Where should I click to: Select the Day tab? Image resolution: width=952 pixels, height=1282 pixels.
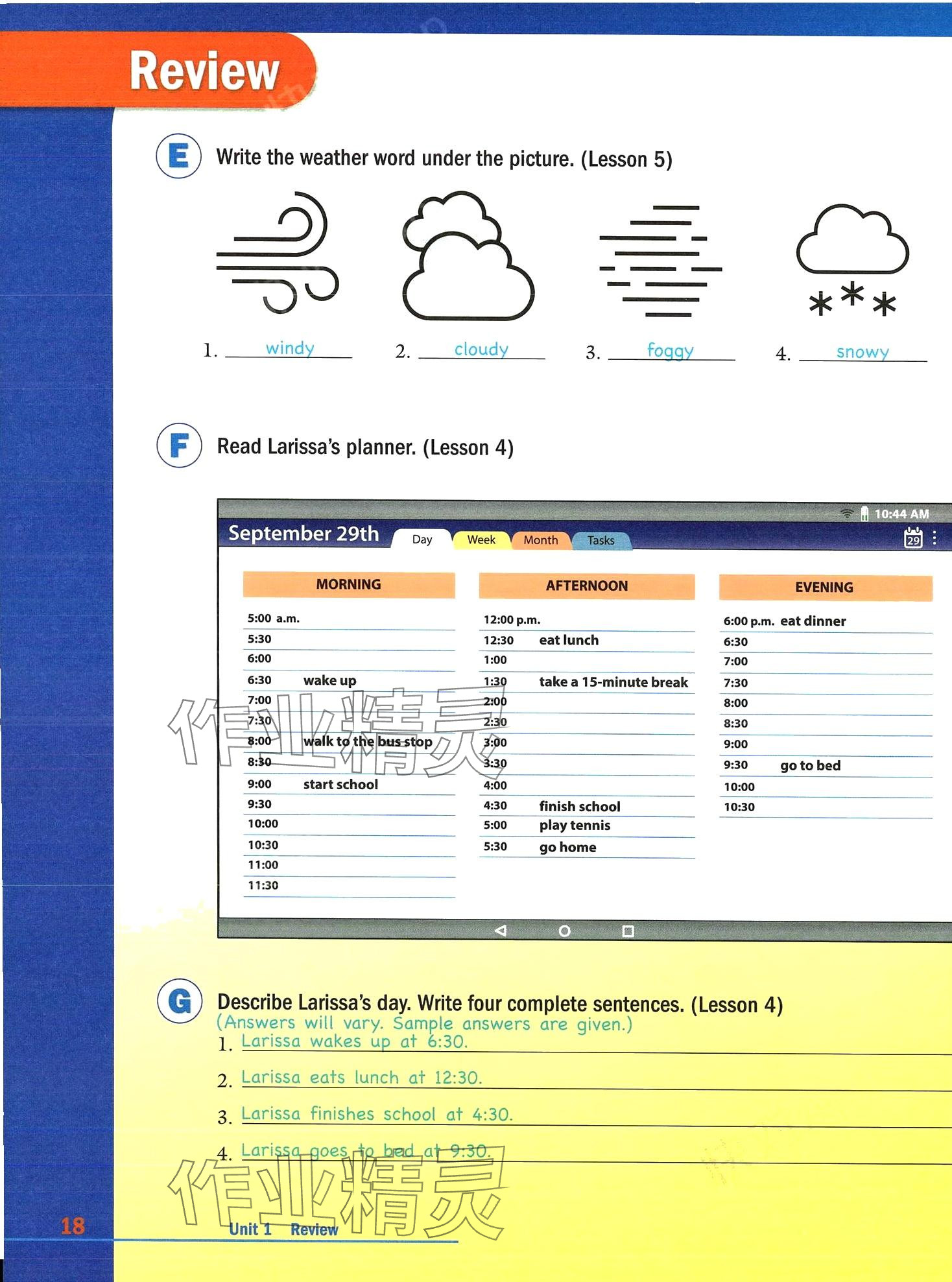(422, 540)
